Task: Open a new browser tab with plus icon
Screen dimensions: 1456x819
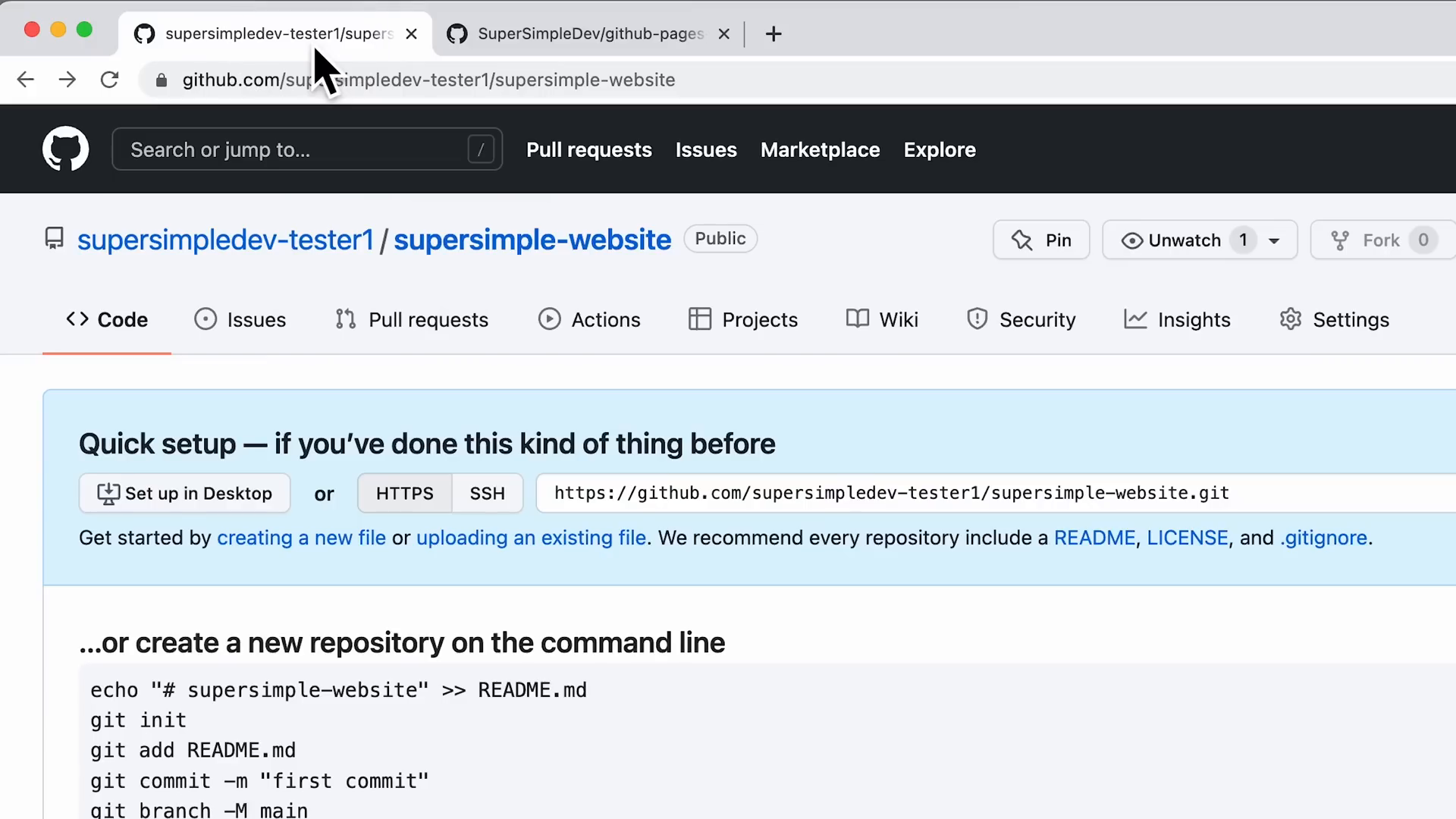Action: click(x=773, y=34)
